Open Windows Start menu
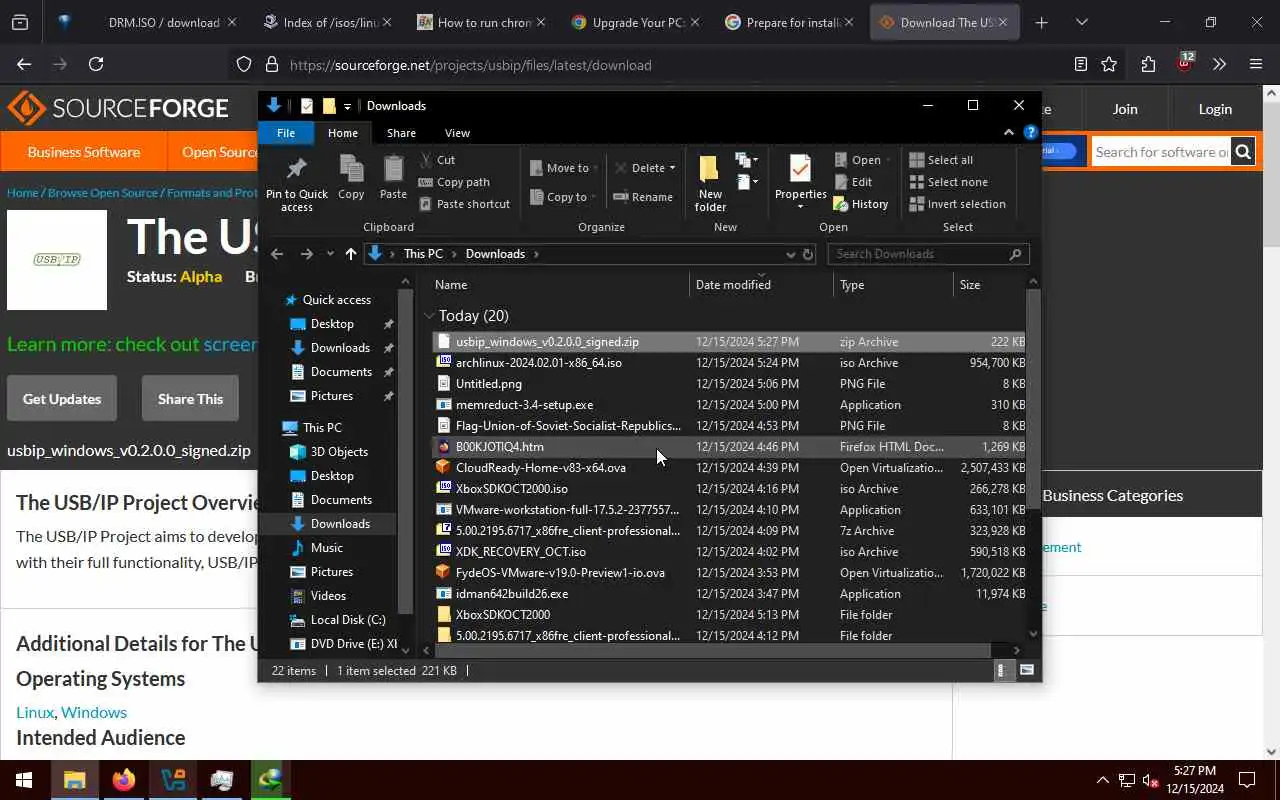Viewport: 1280px width, 800px height. (x=24, y=780)
